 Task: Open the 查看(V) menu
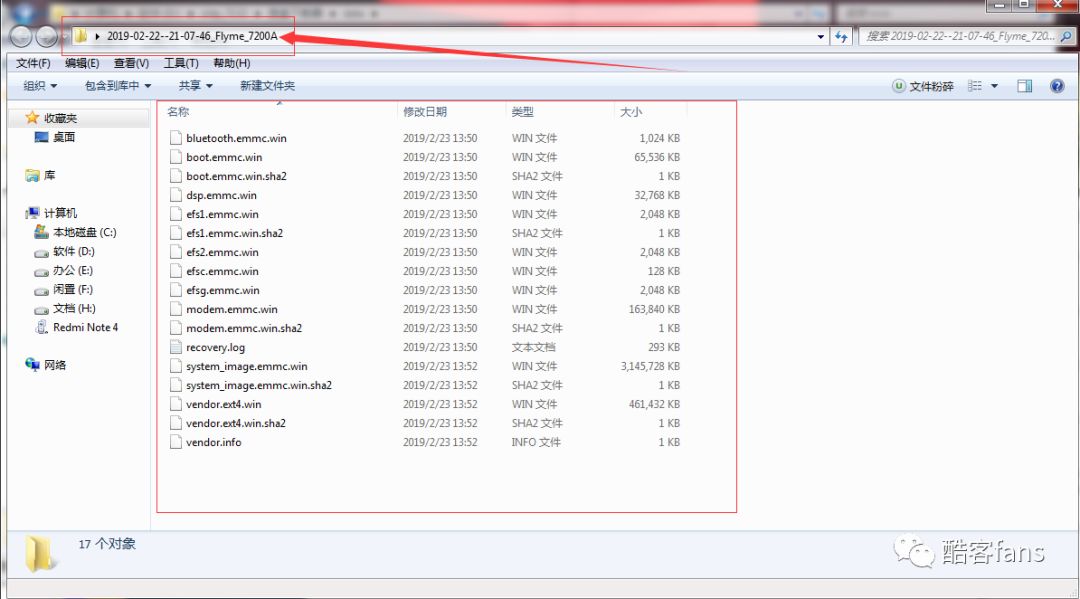(x=131, y=63)
